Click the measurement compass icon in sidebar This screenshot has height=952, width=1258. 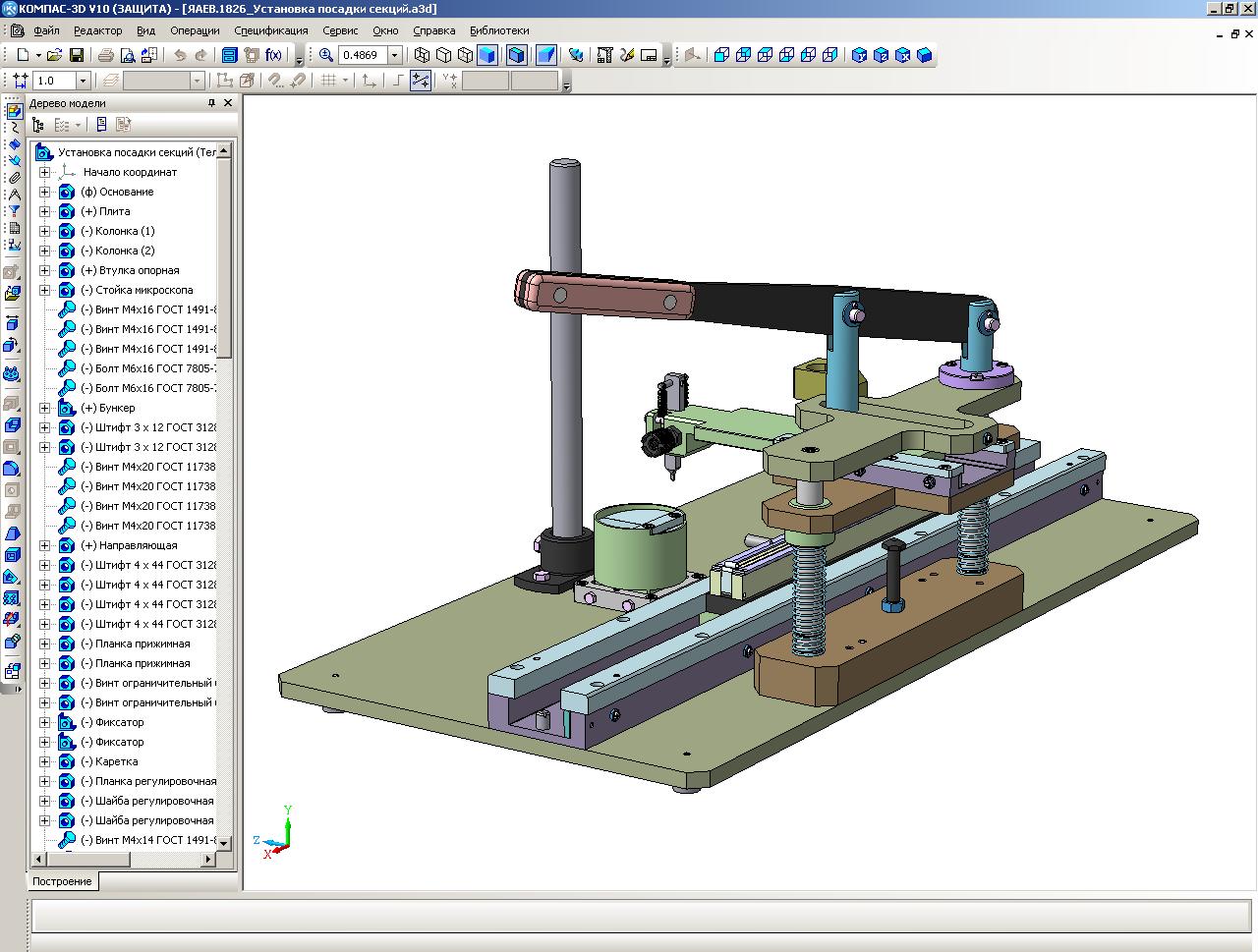[x=14, y=195]
